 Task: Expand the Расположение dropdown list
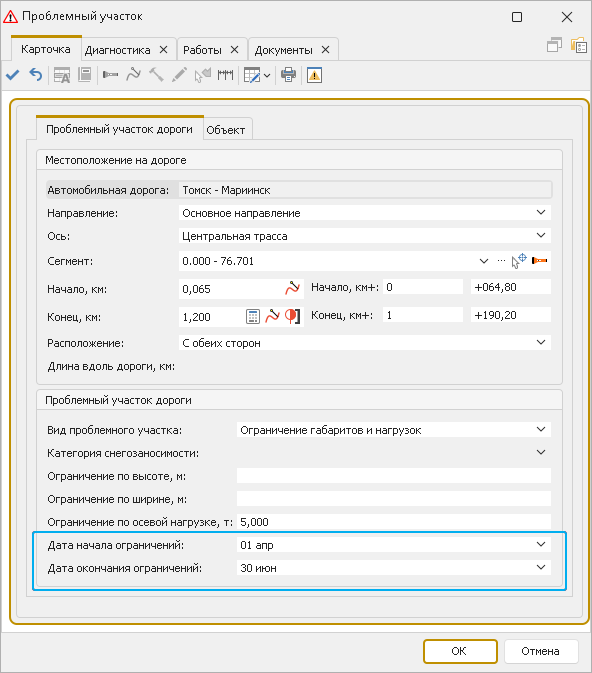tap(541, 343)
